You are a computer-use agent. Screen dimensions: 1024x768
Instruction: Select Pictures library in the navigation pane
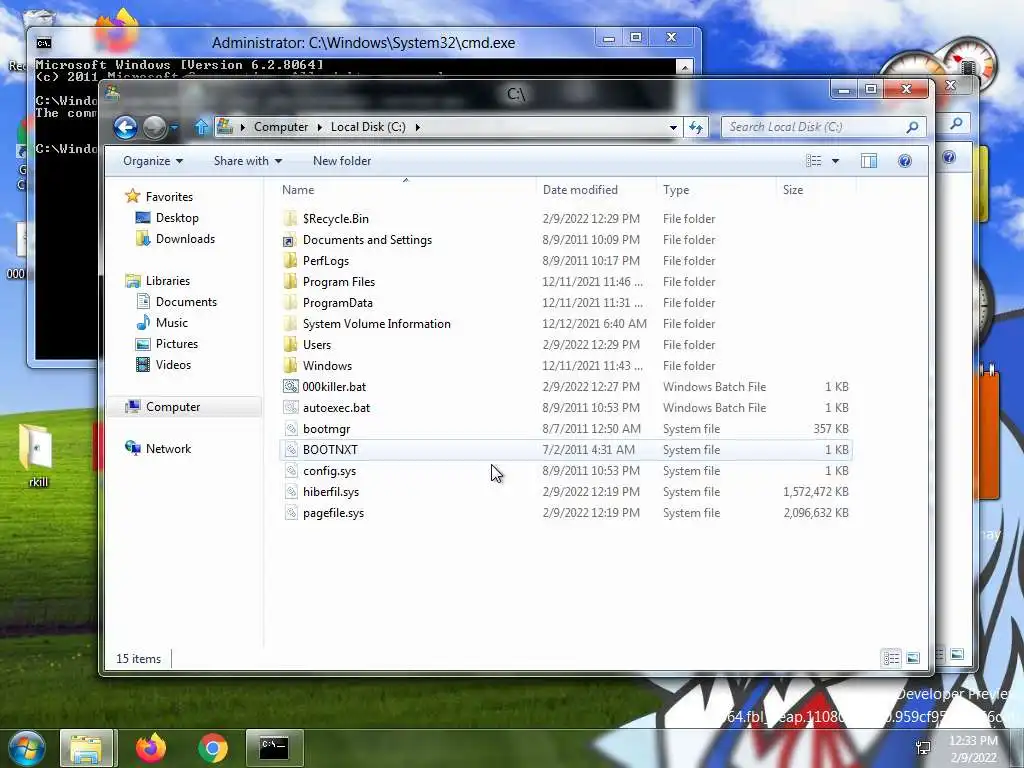tap(176, 344)
